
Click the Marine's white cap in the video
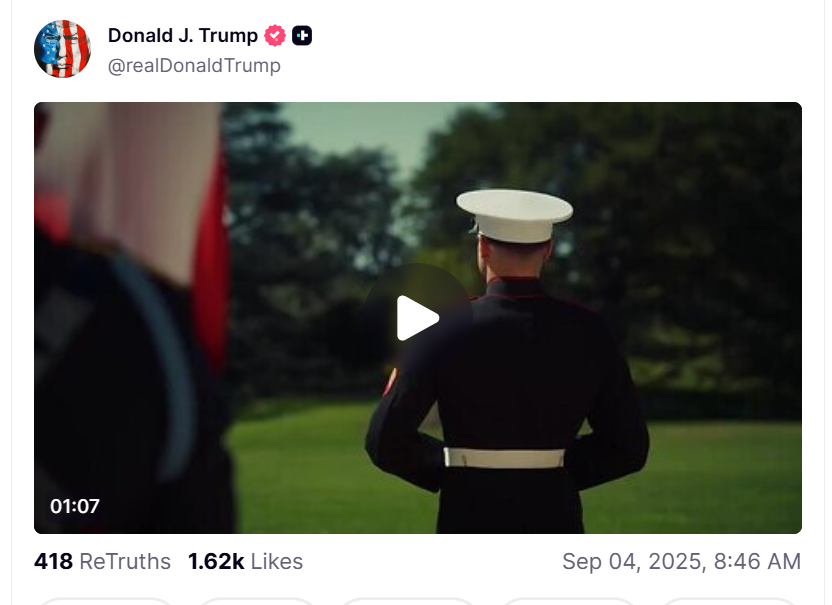515,214
